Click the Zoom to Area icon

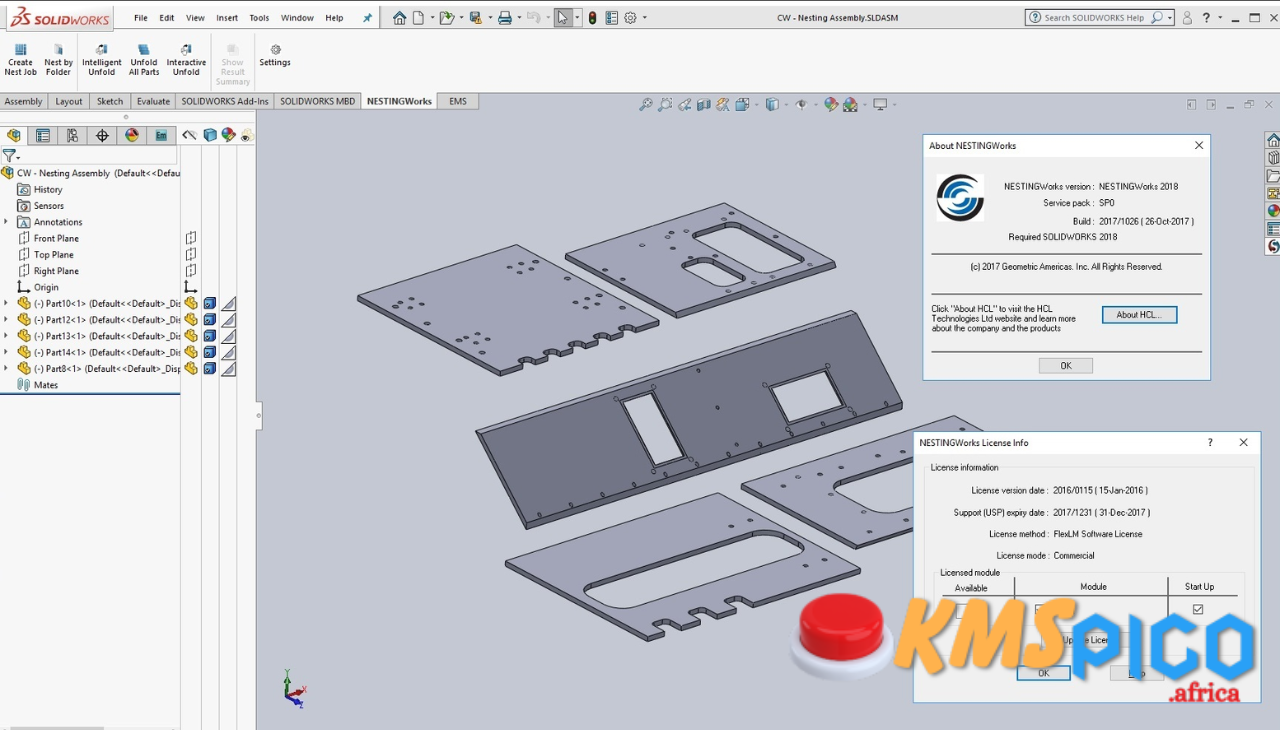[665, 104]
